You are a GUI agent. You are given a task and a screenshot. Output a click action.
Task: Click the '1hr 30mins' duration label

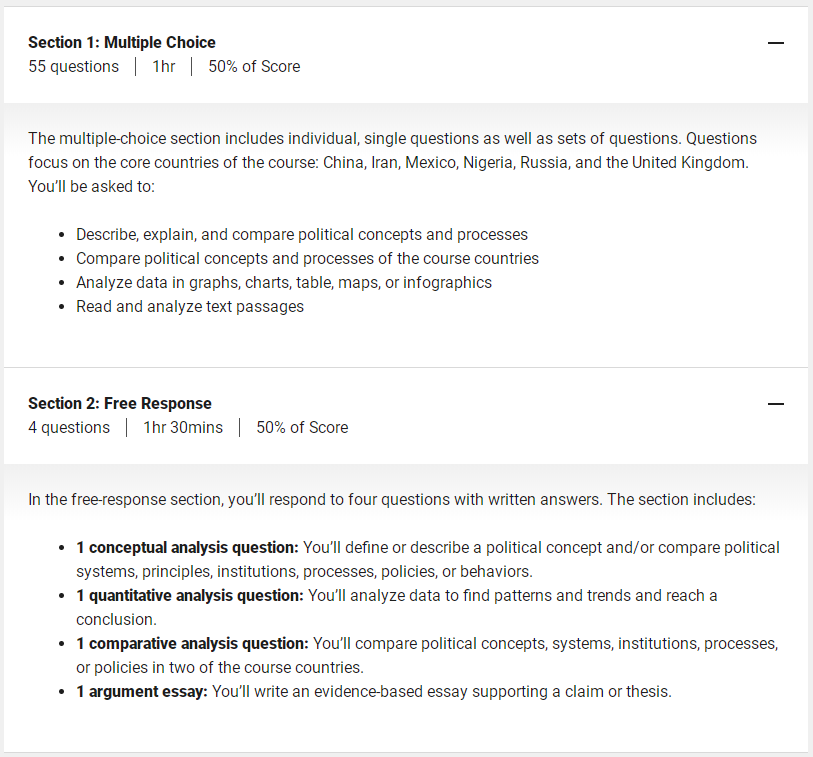pyautogui.click(x=183, y=427)
